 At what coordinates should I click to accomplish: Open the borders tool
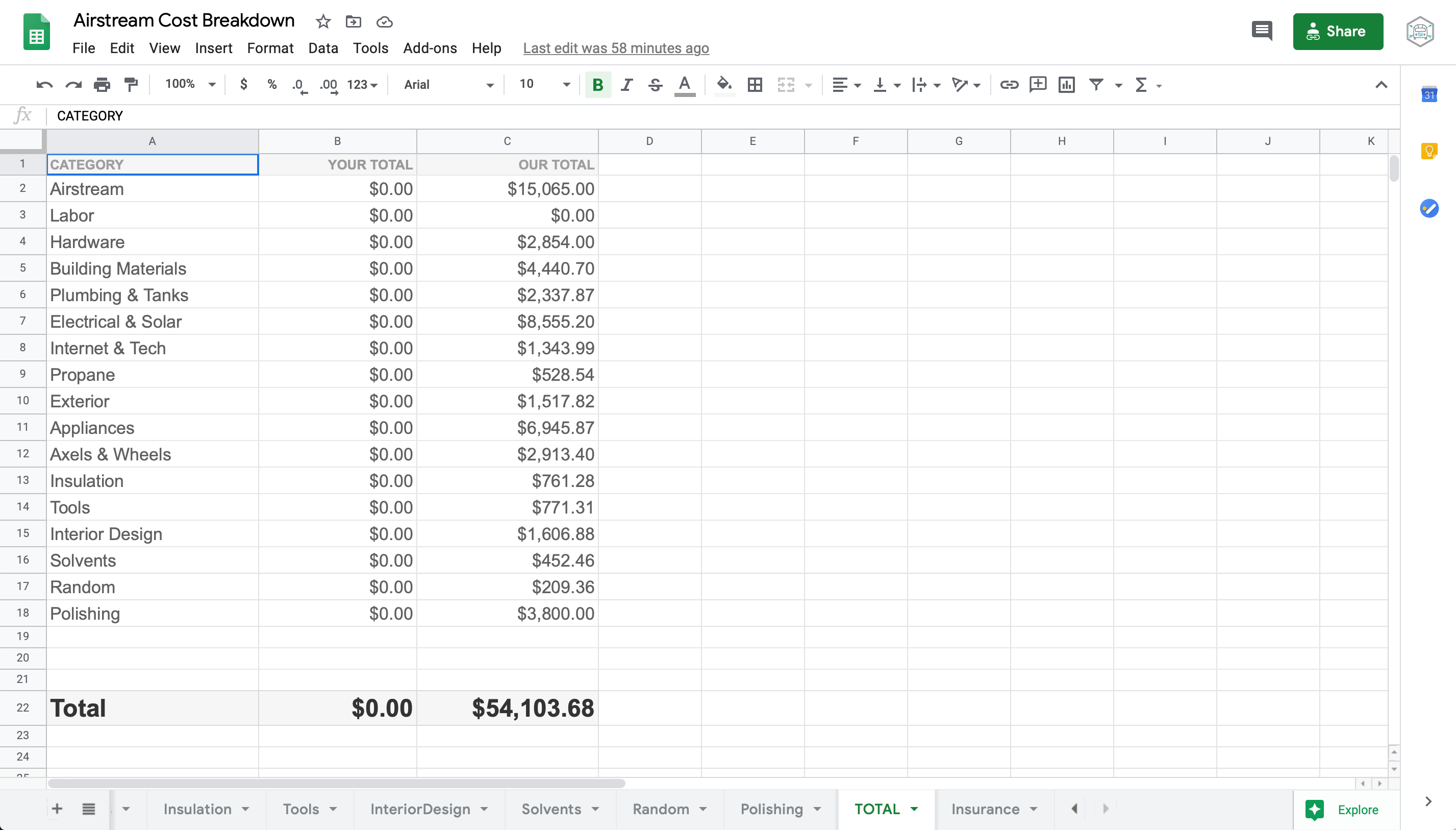point(755,85)
